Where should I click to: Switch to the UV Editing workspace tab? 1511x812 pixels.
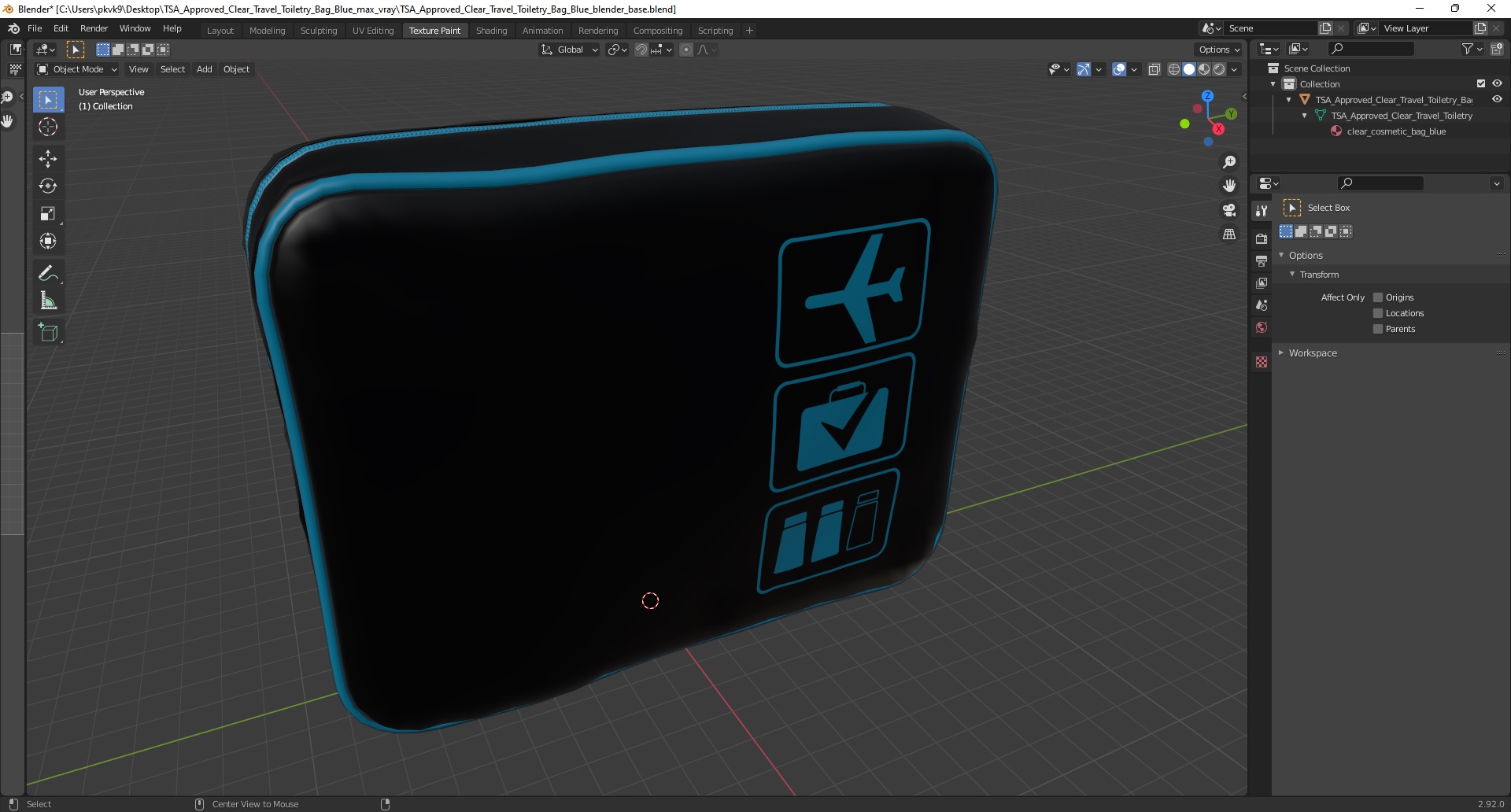point(373,31)
